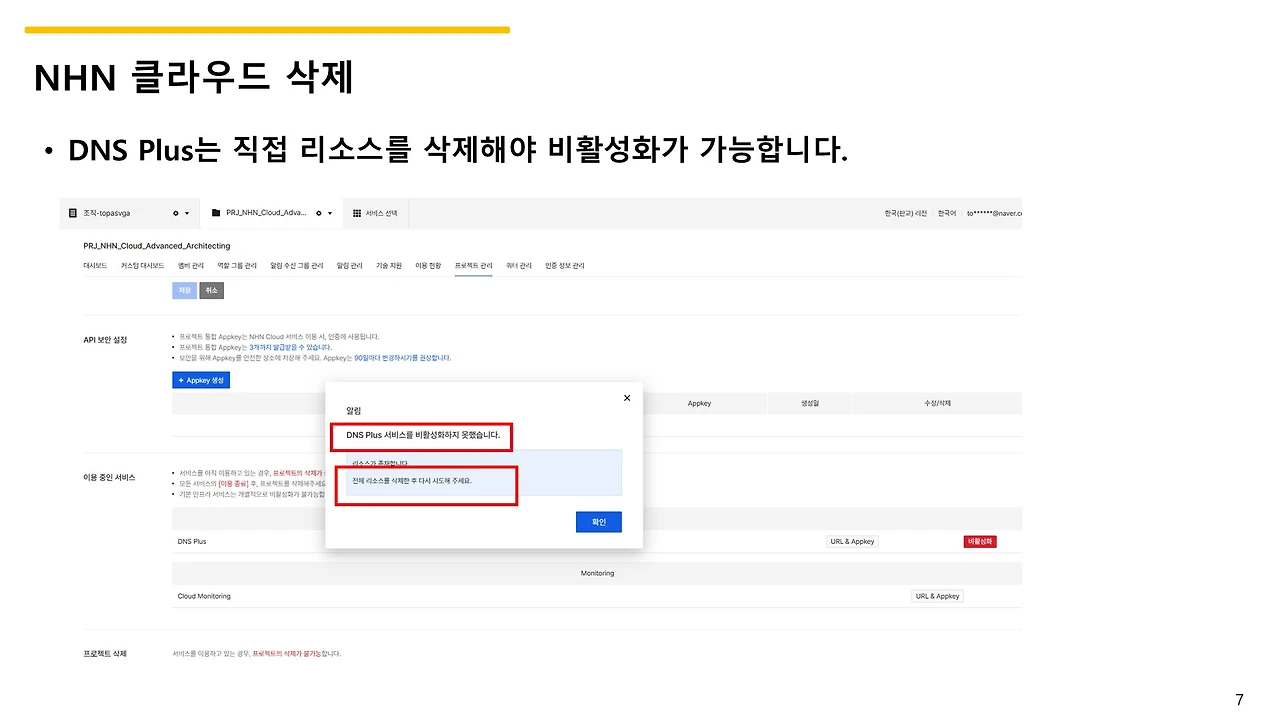Click the DNS Plus service row name
This screenshot has height=720, width=1280.
point(192,541)
